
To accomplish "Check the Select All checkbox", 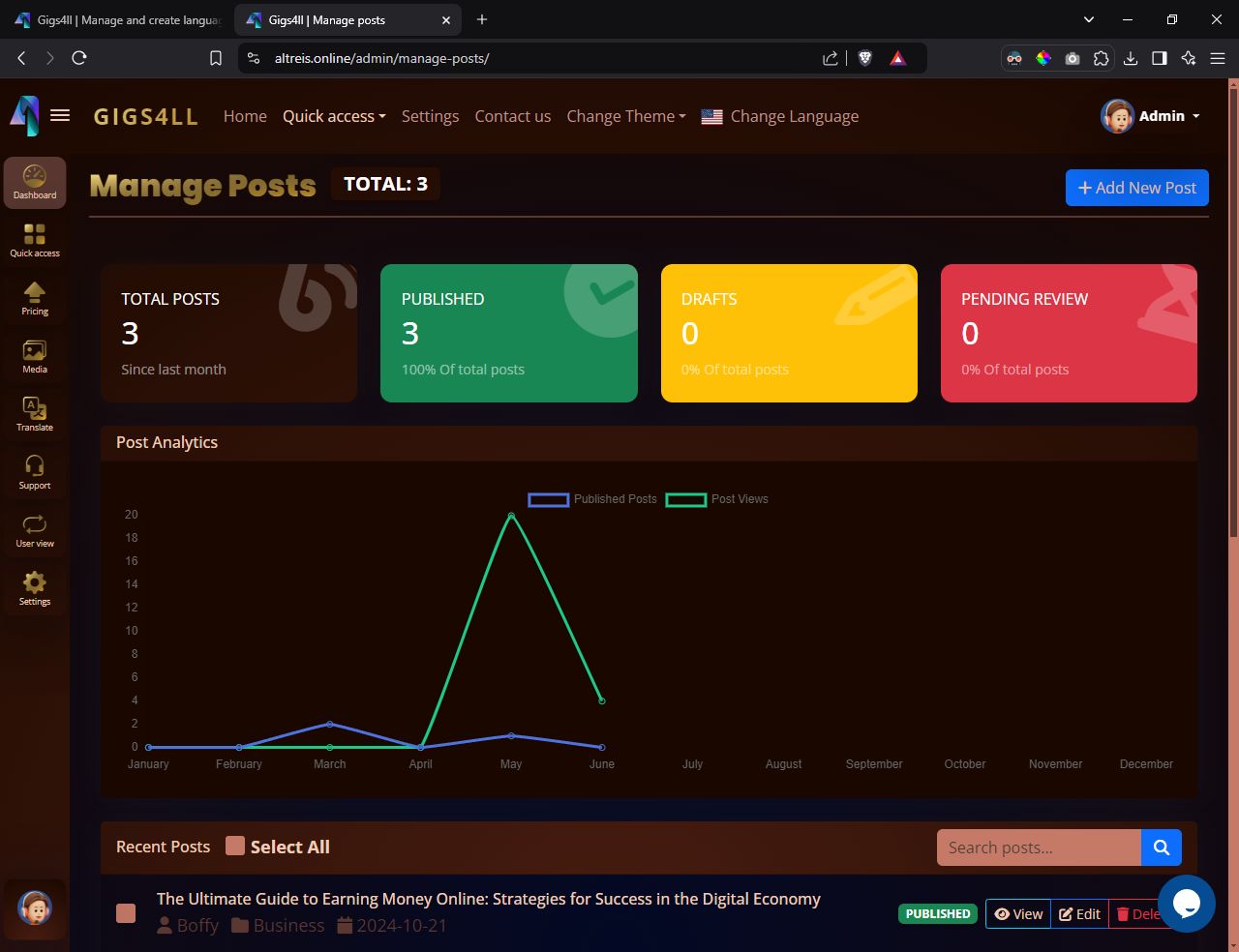I will point(235,847).
